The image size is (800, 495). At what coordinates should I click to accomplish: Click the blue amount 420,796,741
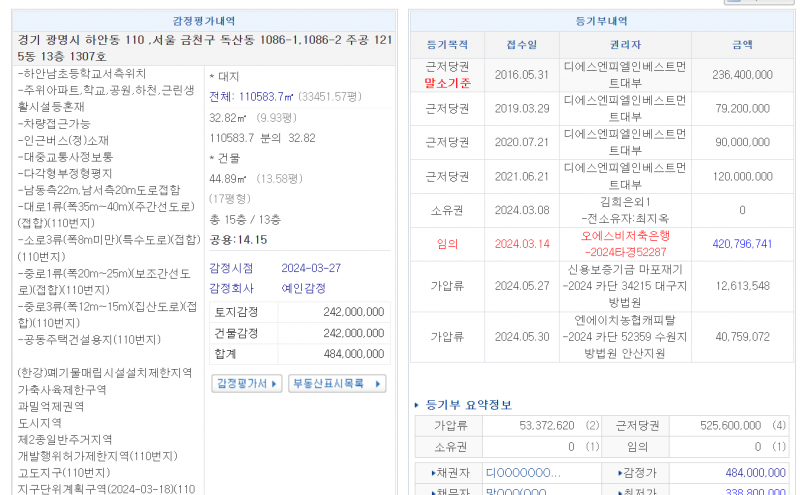click(x=742, y=243)
